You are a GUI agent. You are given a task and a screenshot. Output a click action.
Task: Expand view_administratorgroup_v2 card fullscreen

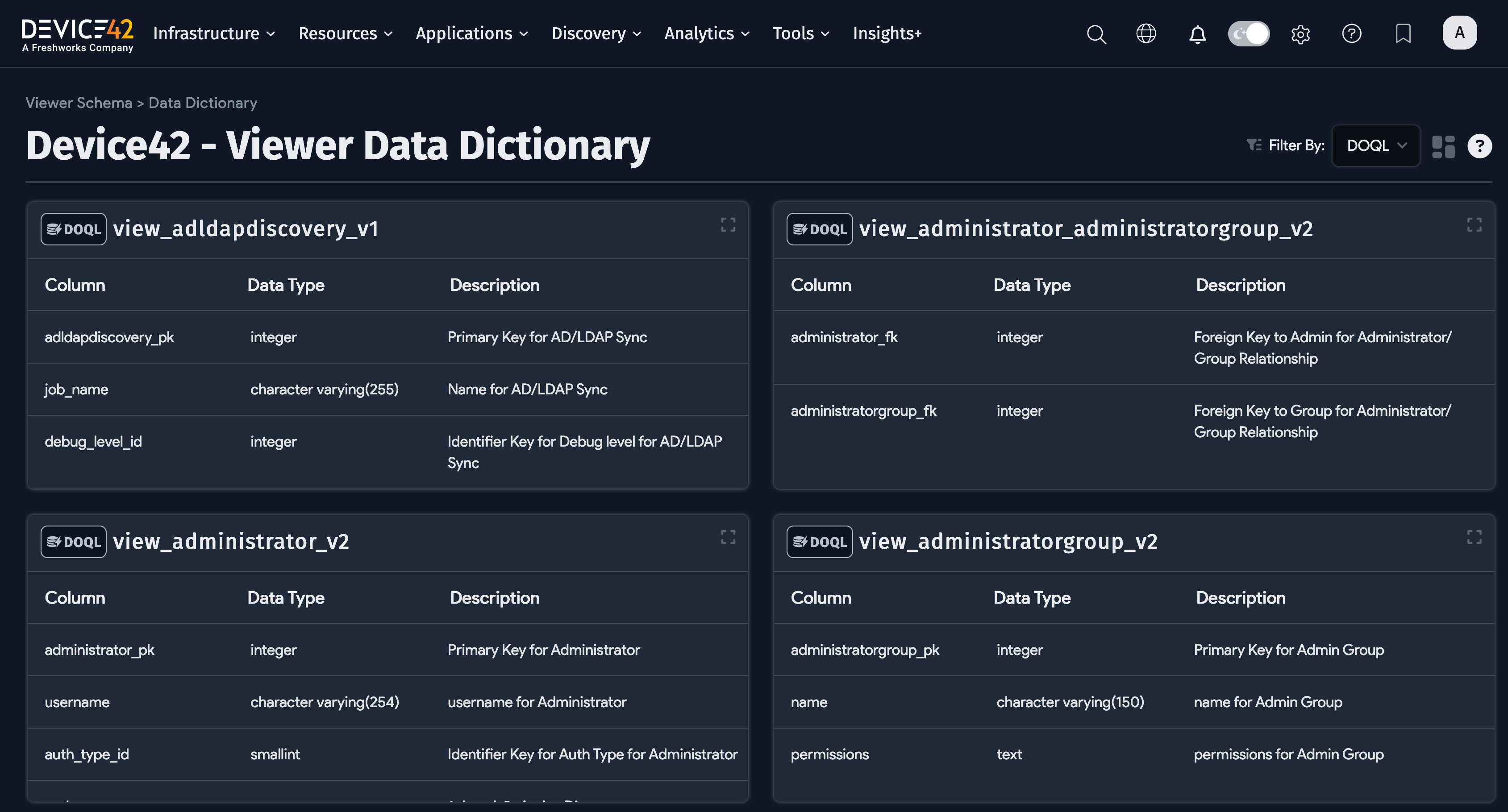pos(1474,537)
